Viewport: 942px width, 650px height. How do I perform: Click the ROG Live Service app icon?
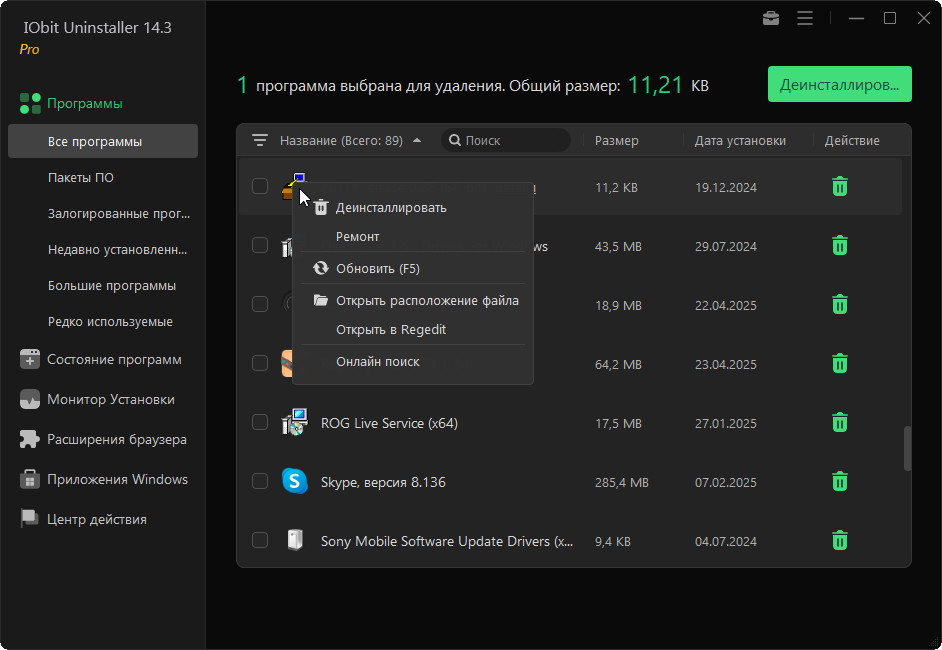pos(294,422)
